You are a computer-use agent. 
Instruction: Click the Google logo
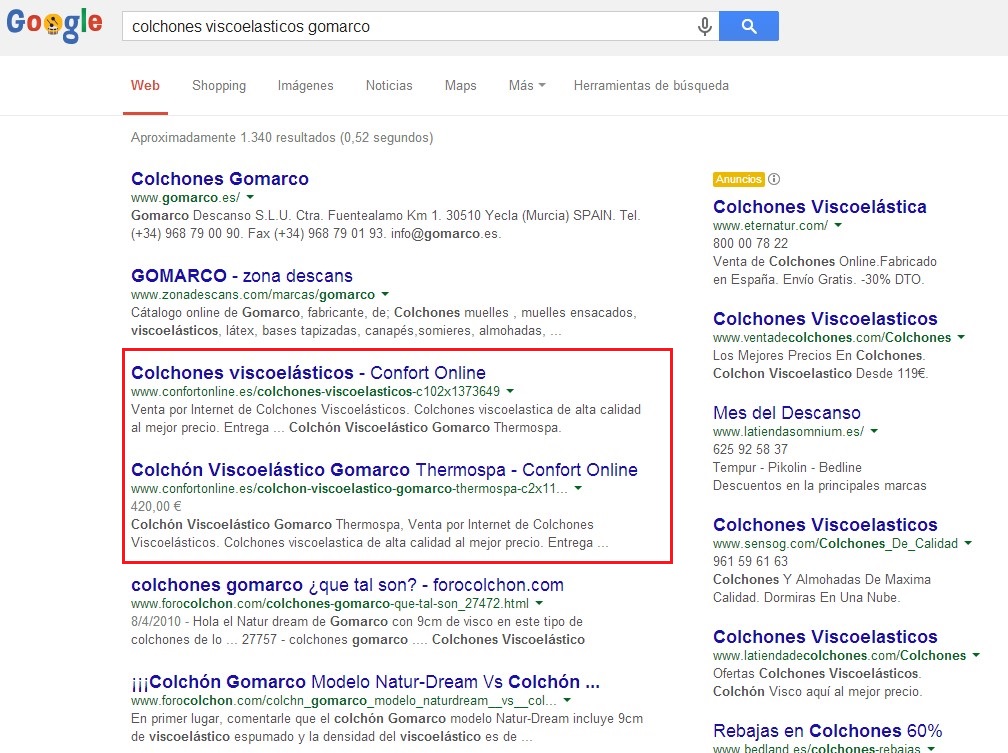pos(54,25)
